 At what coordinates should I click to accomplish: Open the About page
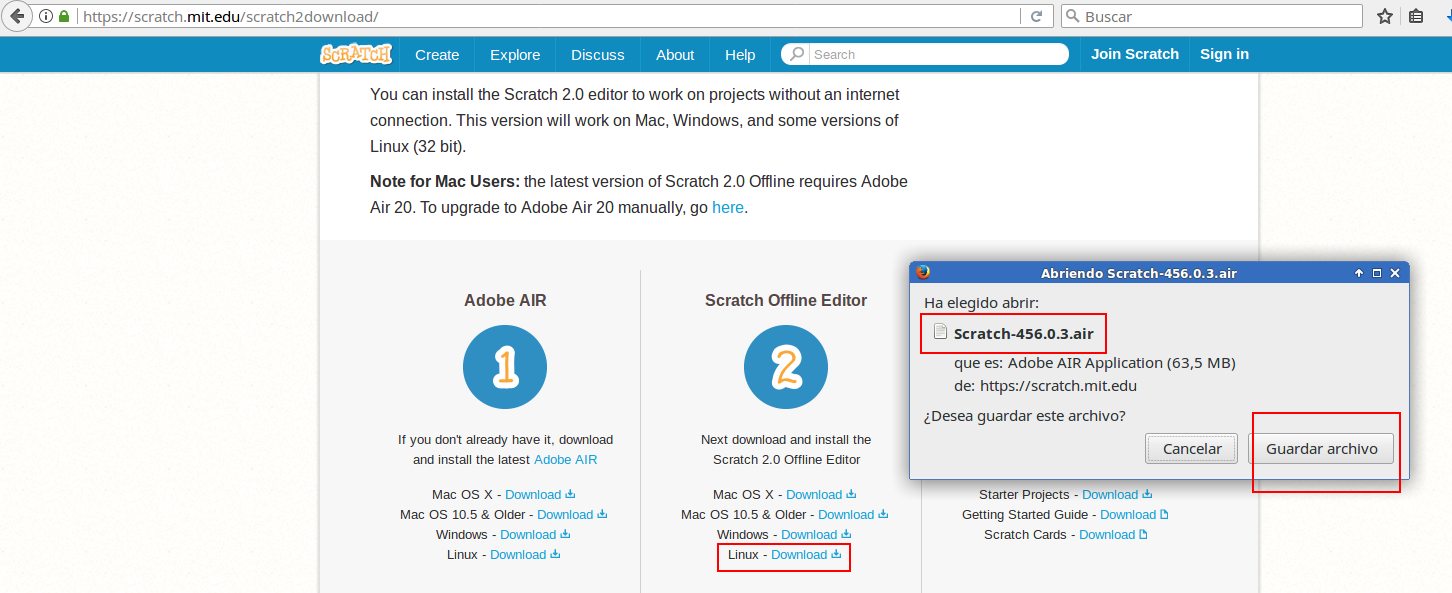click(675, 55)
